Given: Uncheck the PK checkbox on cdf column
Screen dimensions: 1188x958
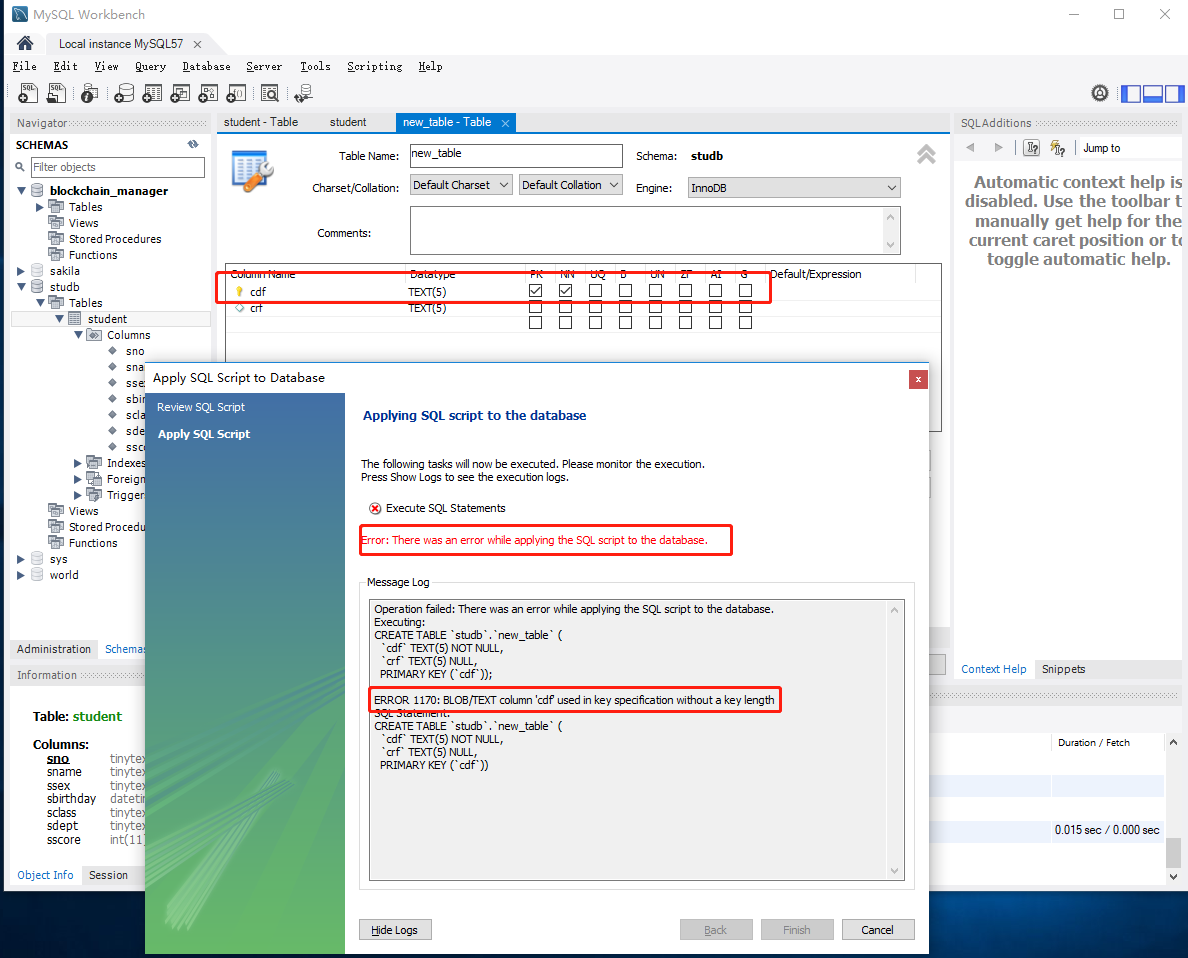Looking at the screenshot, I should pyautogui.click(x=536, y=291).
